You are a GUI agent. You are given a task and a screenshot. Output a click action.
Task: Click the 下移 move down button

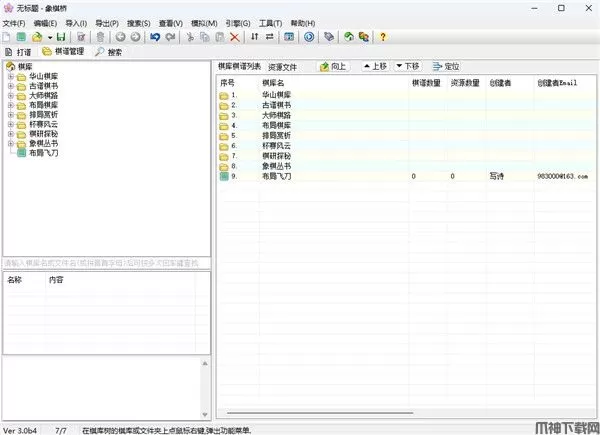pyautogui.click(x=408, y=66)
